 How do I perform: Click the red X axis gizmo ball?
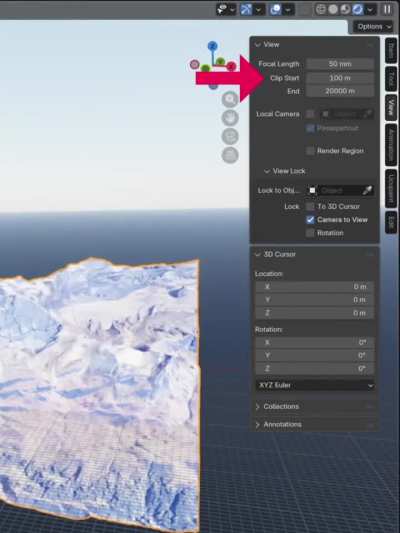point(231,66)
